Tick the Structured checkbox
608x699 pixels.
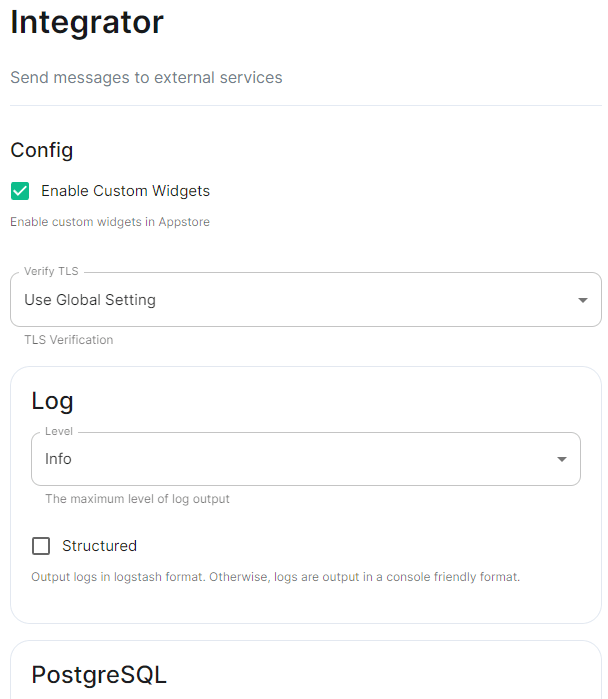click(x=41, y=546)
